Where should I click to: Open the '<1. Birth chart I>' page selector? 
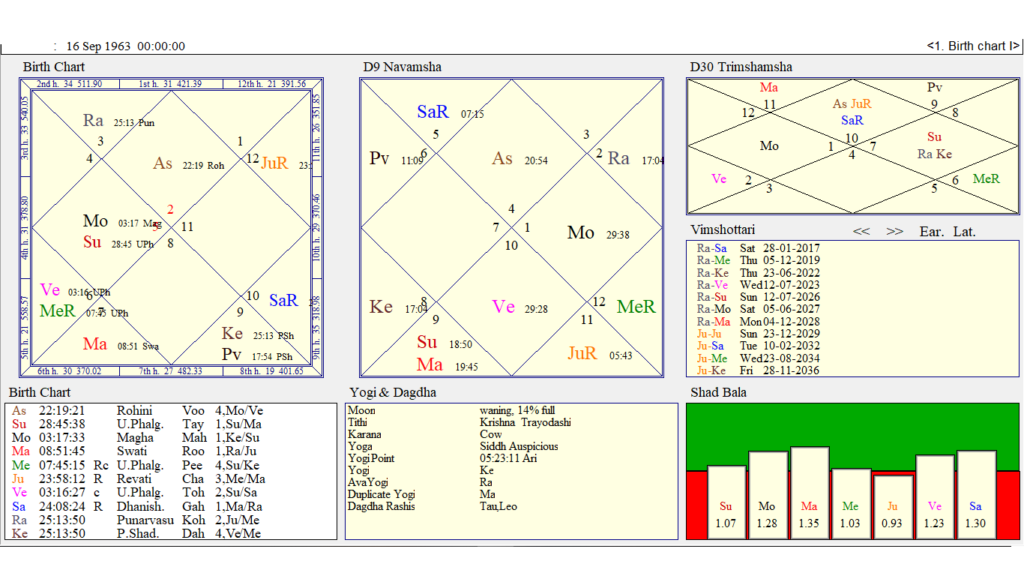tap(972, 46)
